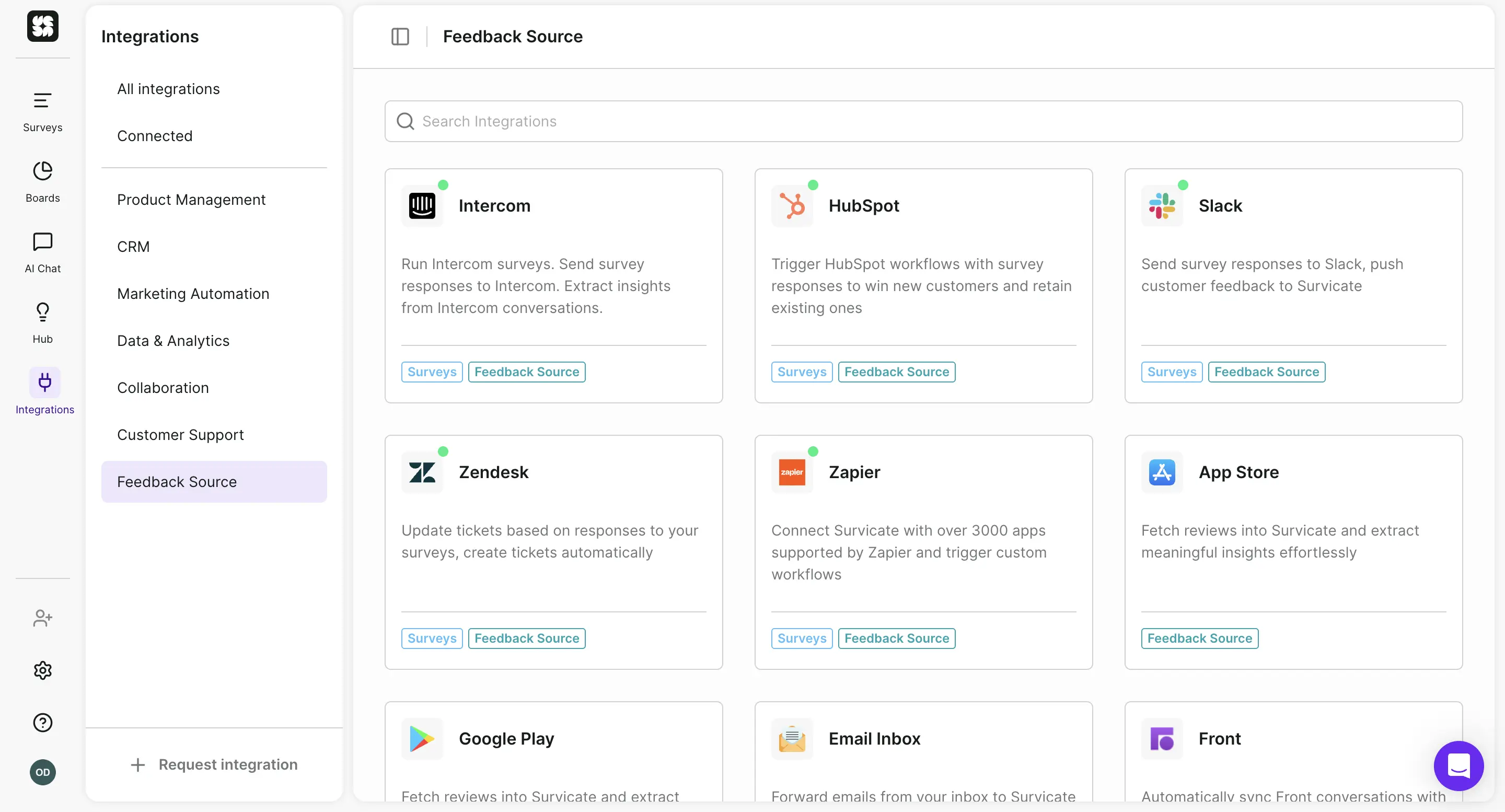This screenshot has height=812, width=1505.
Task: Open the support chat bubble
Action: pos(1458,766)
